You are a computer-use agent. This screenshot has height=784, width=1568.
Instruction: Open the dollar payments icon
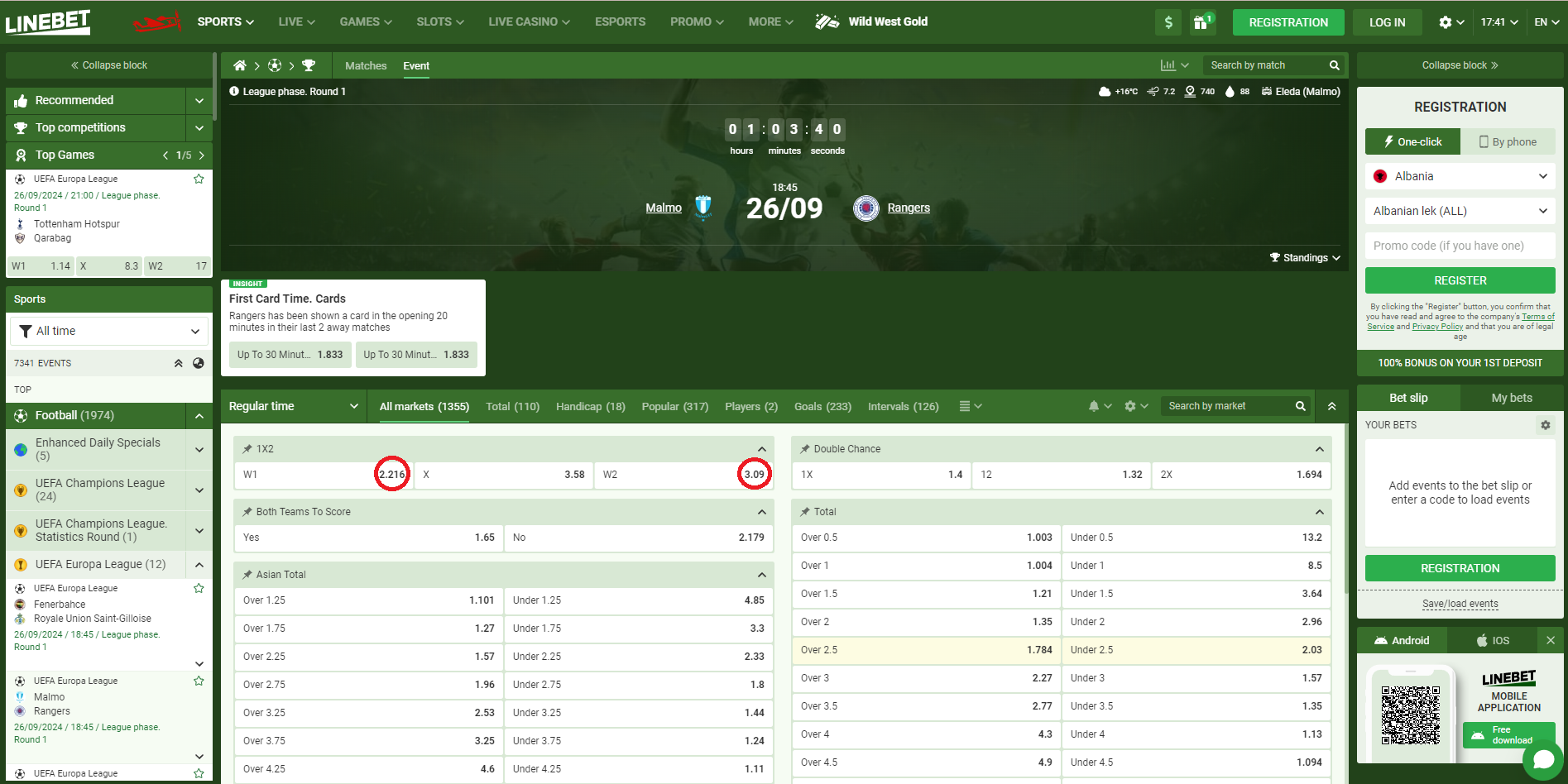click(1168, 22)
